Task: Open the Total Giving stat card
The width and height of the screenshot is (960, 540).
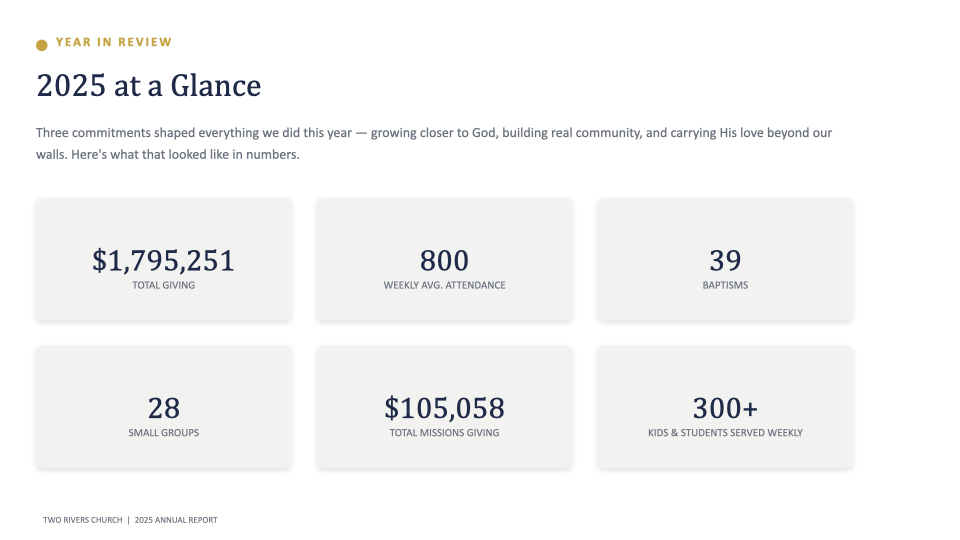Action: pyautogui.click(x=164, y=259)
